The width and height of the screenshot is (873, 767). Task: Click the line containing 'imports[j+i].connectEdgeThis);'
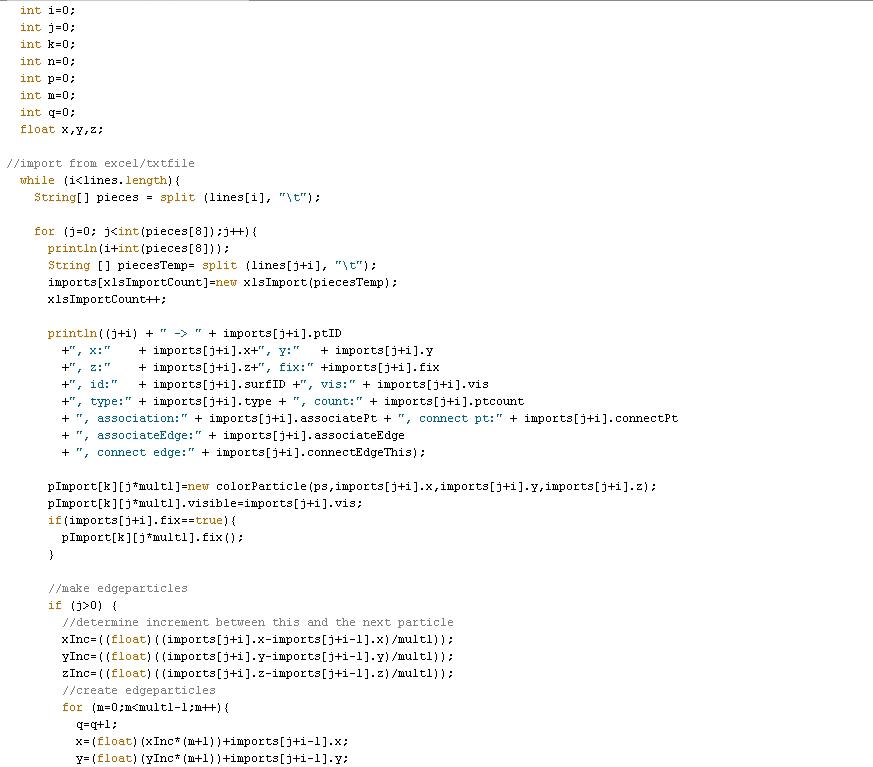[x=243, y=452]
